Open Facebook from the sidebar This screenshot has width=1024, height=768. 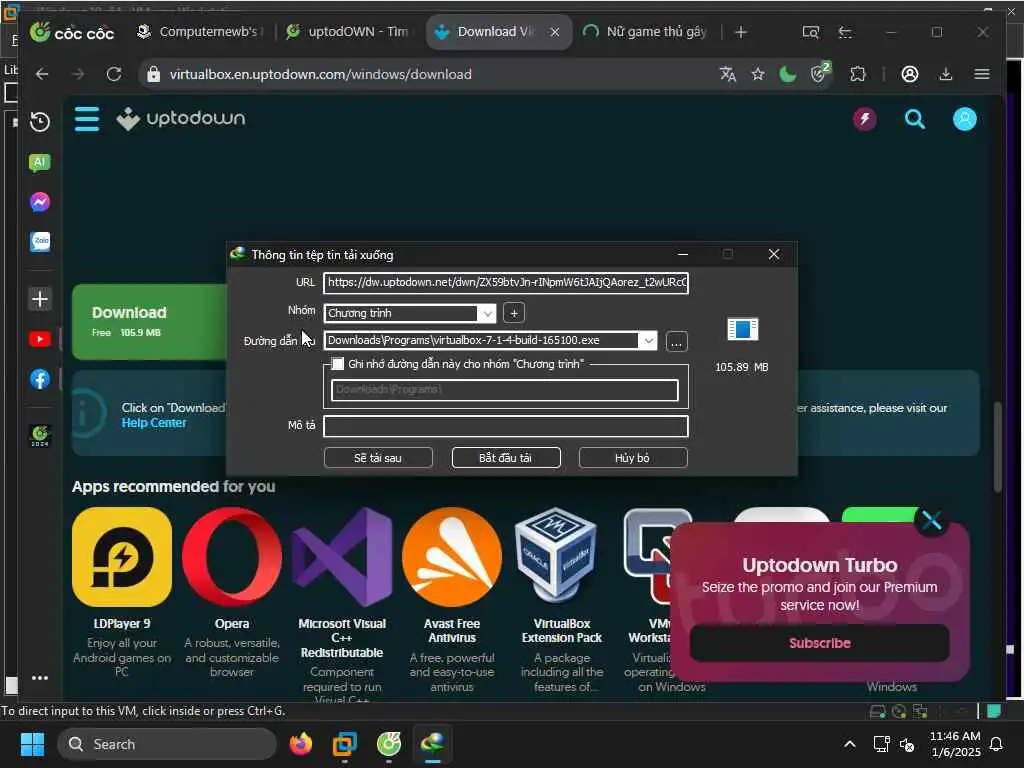(40, 379)
